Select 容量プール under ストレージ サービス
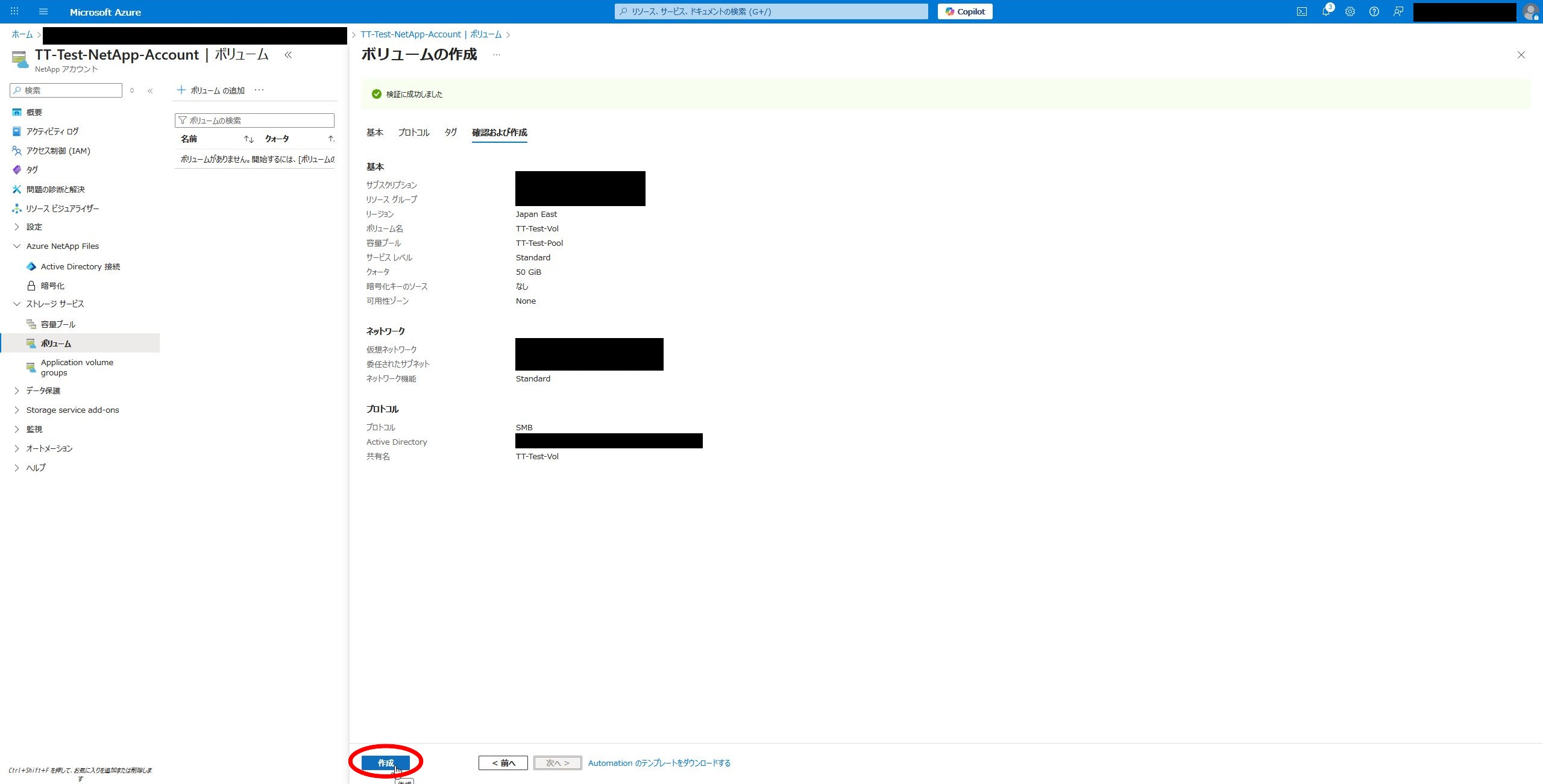Screen dimensions: 1543x784 click(58, 324)
